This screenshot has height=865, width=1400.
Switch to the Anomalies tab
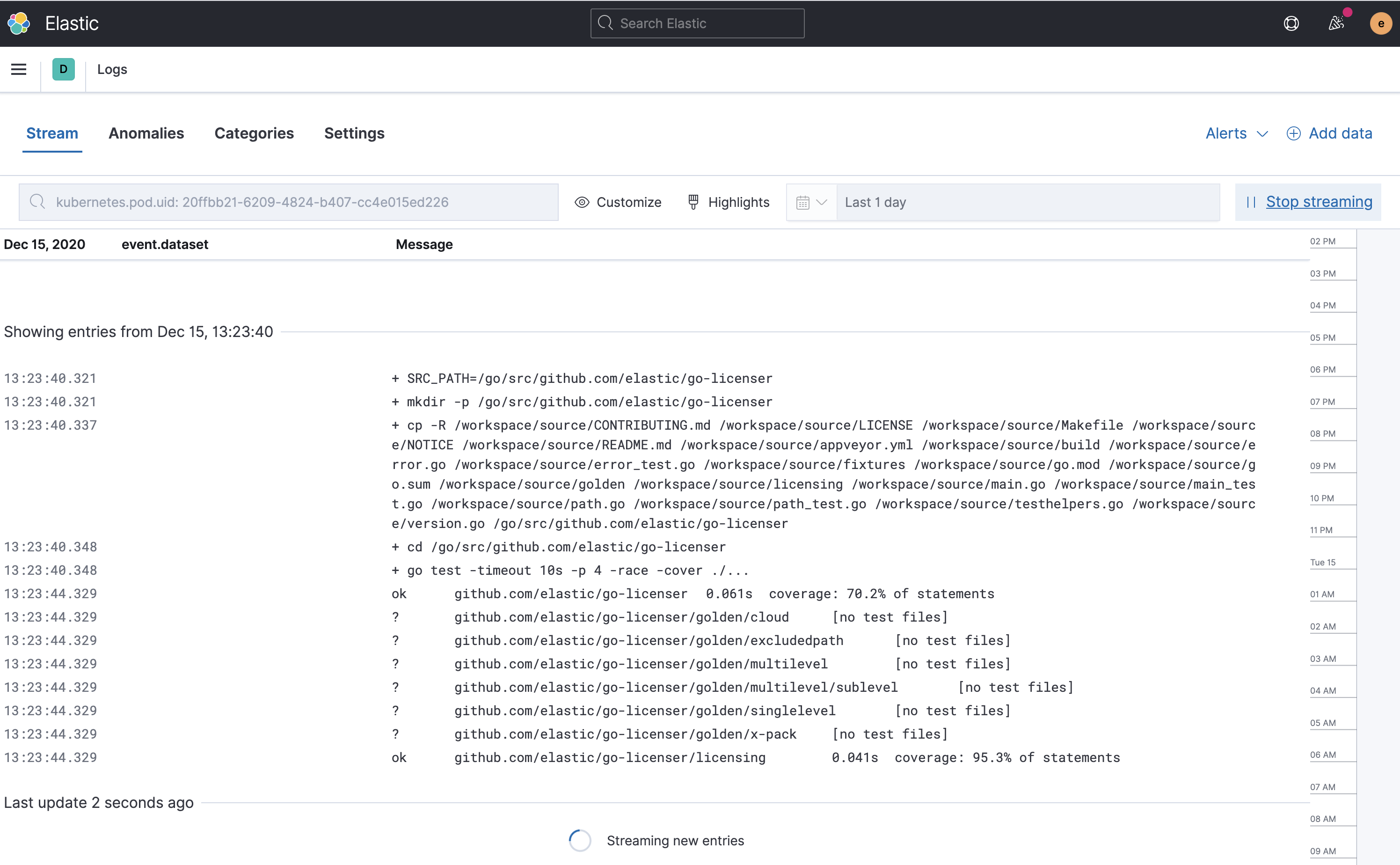tap(146, 133)
